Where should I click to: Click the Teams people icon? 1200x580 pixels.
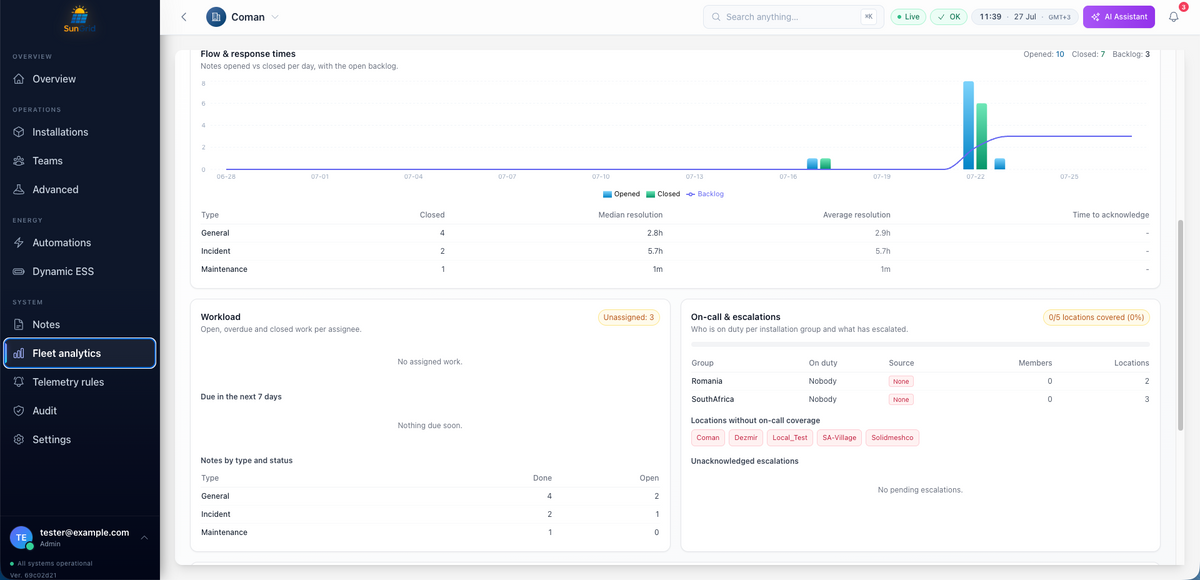click(x=19, y=161)
